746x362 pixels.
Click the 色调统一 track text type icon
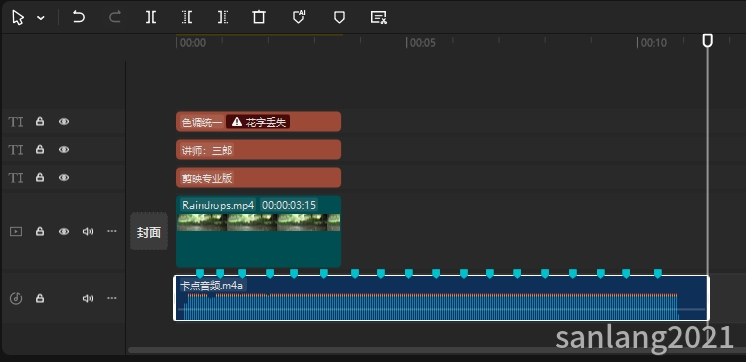pyautogui.click(x=16, y=122)
